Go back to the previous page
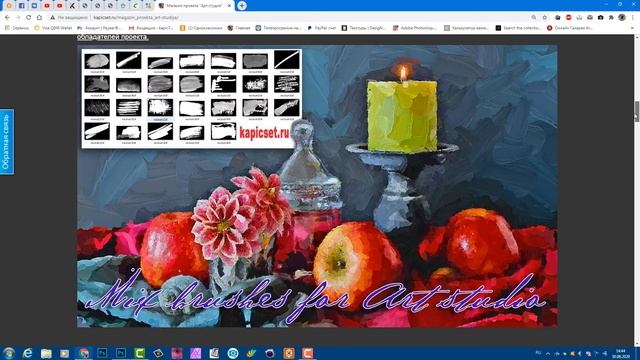 coord(7,18)
